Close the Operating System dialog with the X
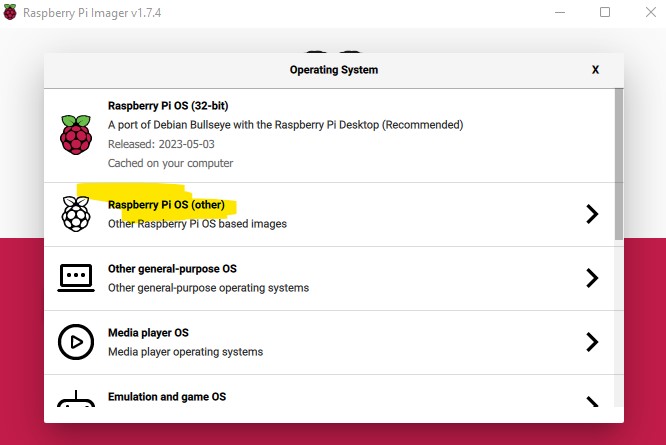The image size is (666, 445). click(x=595, y=70)
